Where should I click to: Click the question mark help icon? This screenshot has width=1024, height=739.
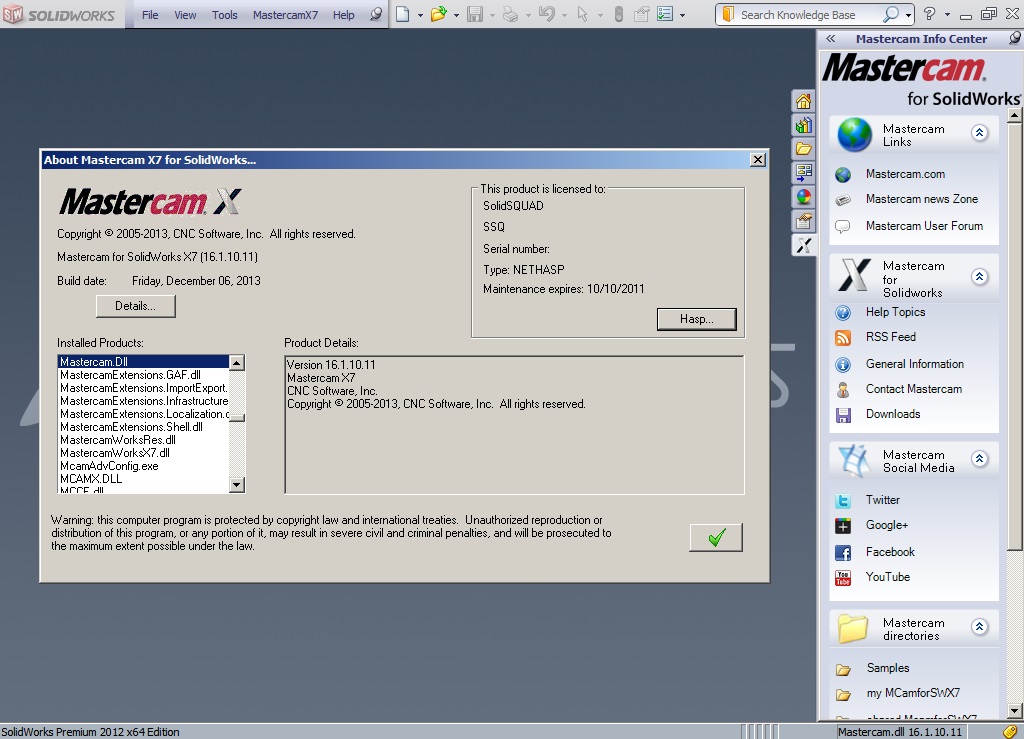pos(929,14)
